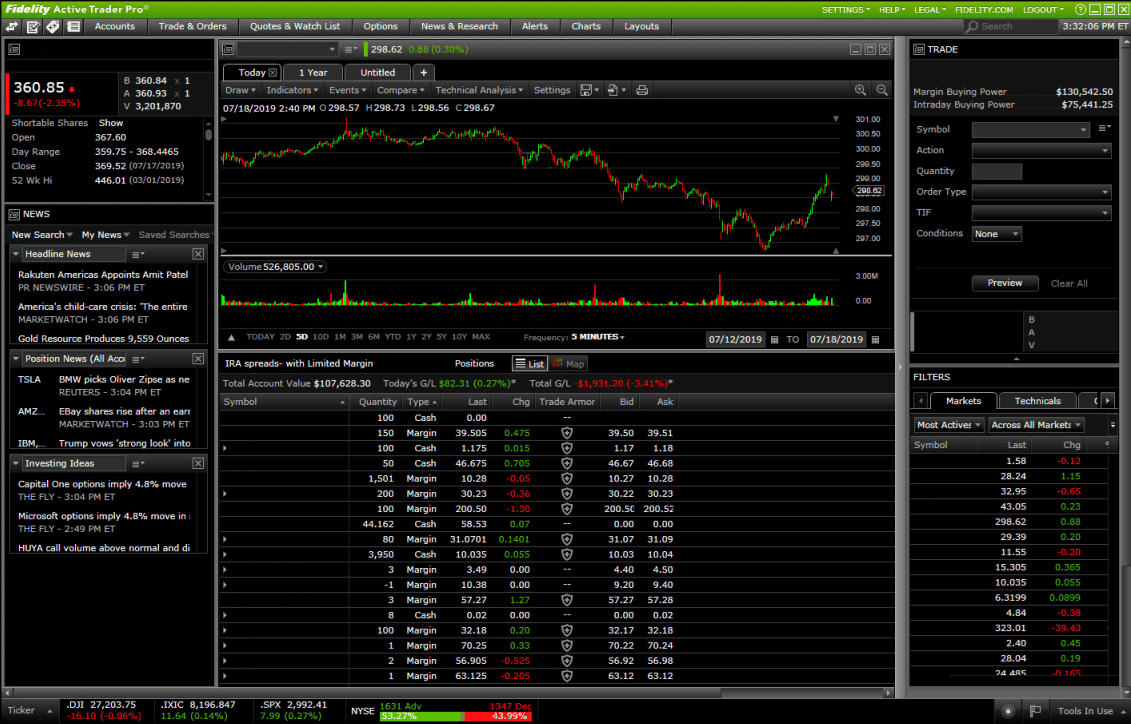
Task: Keep positions in List view
Action: click(x=529, y=363)
